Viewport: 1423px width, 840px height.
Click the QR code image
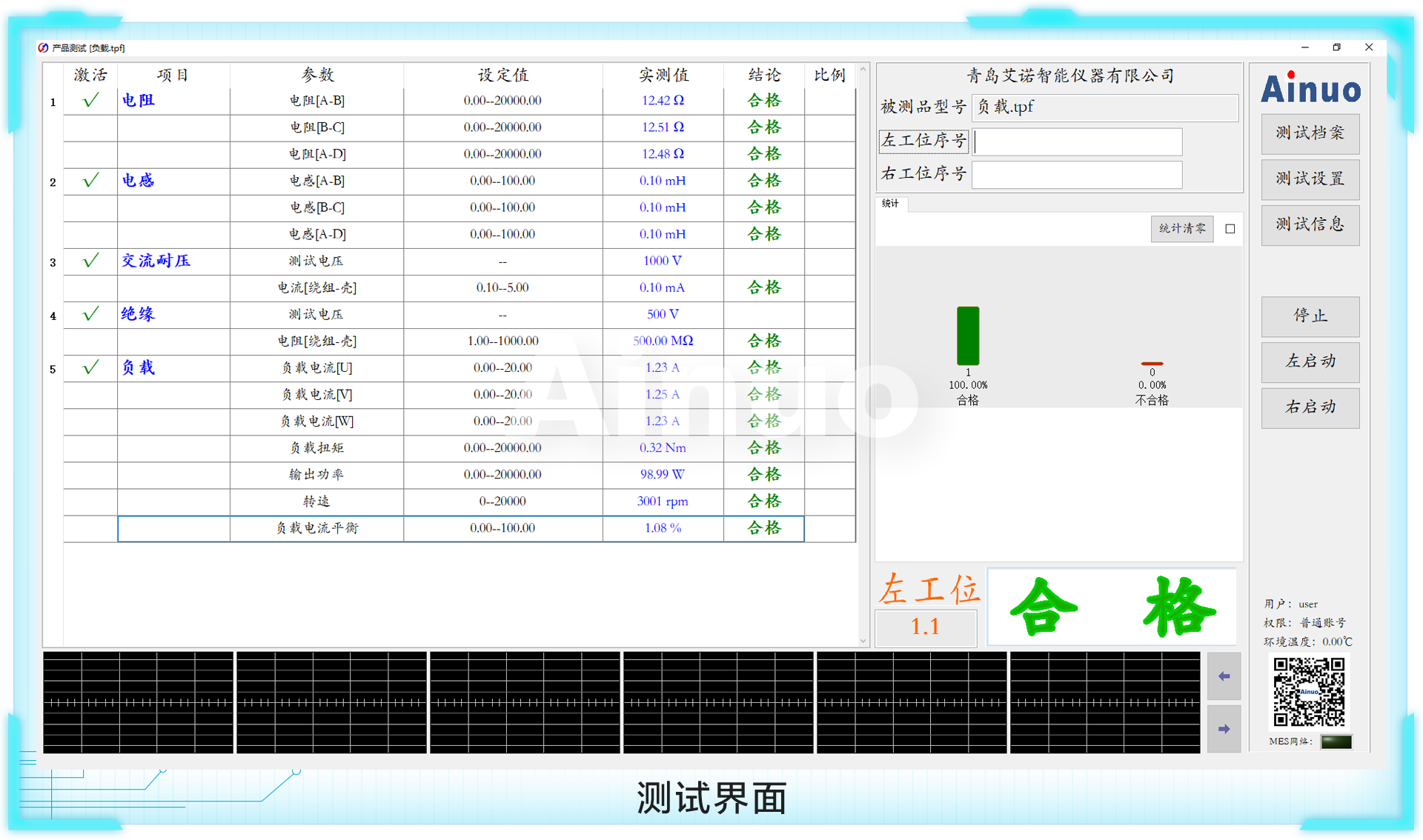(x=1309, y=692)
